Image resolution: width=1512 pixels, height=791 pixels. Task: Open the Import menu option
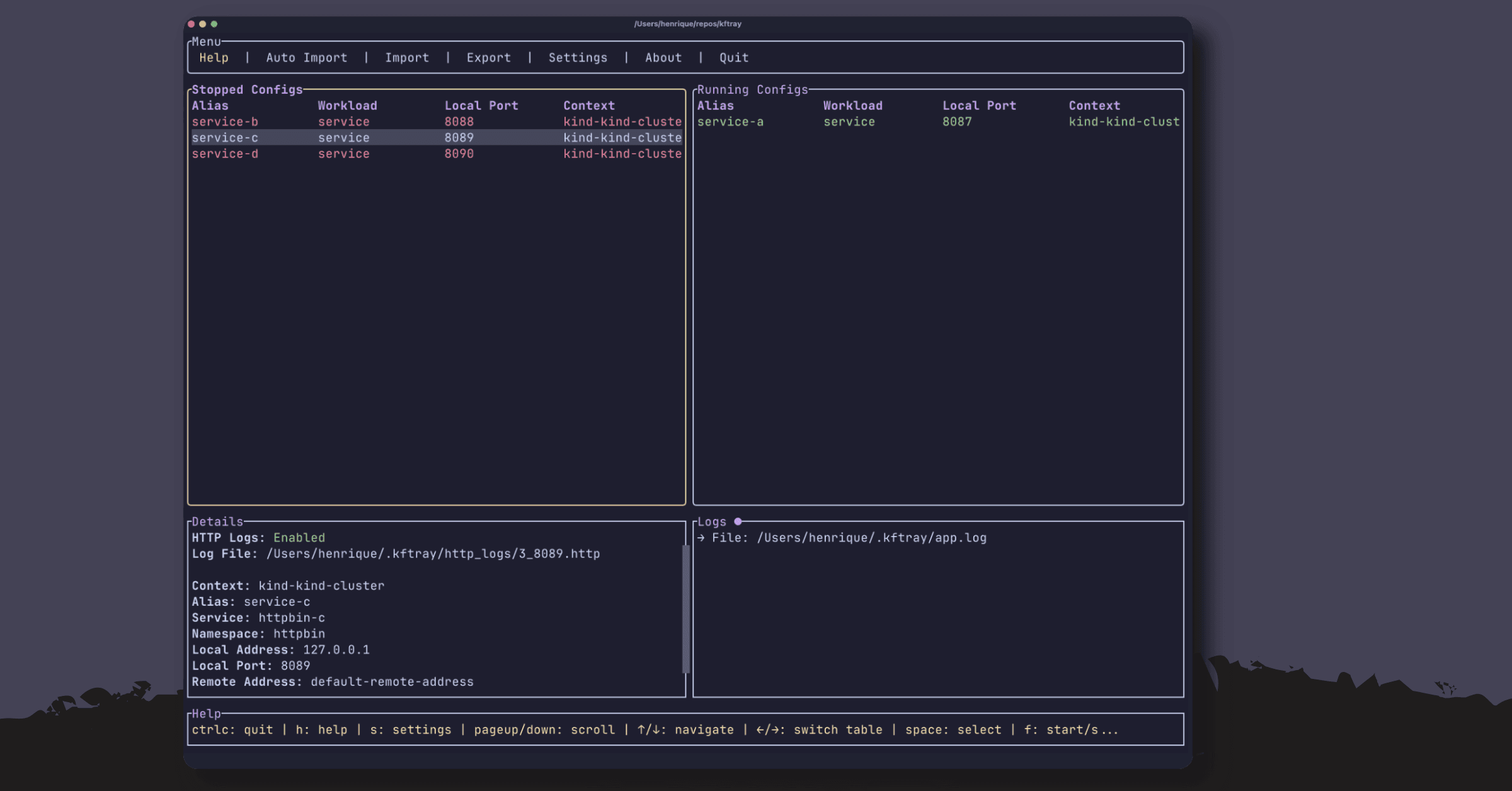tap(406, 57)
